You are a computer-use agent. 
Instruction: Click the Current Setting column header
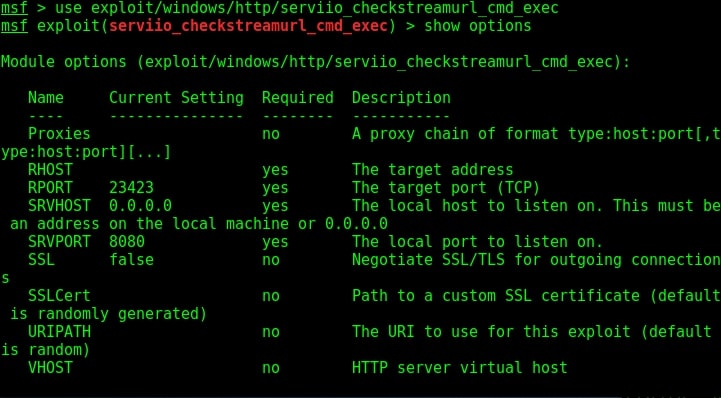pos(176,97)
